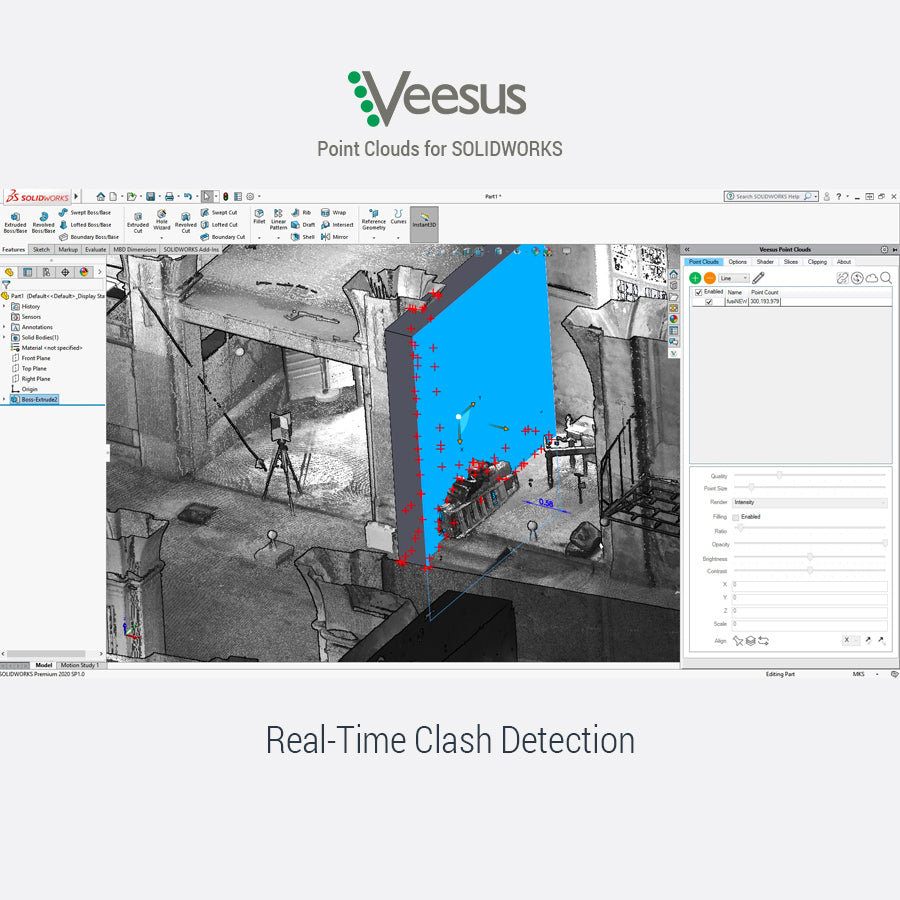Toggle the Enabled column header checkbox
The image size is (900, 900).
698,291
